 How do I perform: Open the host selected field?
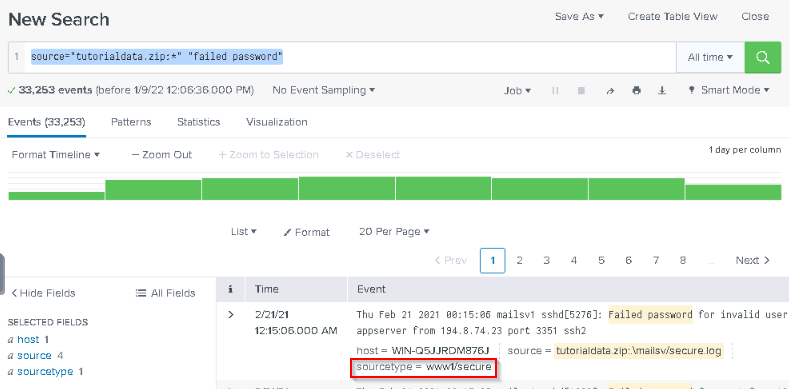pyautogui.click(x=28, y=340)
